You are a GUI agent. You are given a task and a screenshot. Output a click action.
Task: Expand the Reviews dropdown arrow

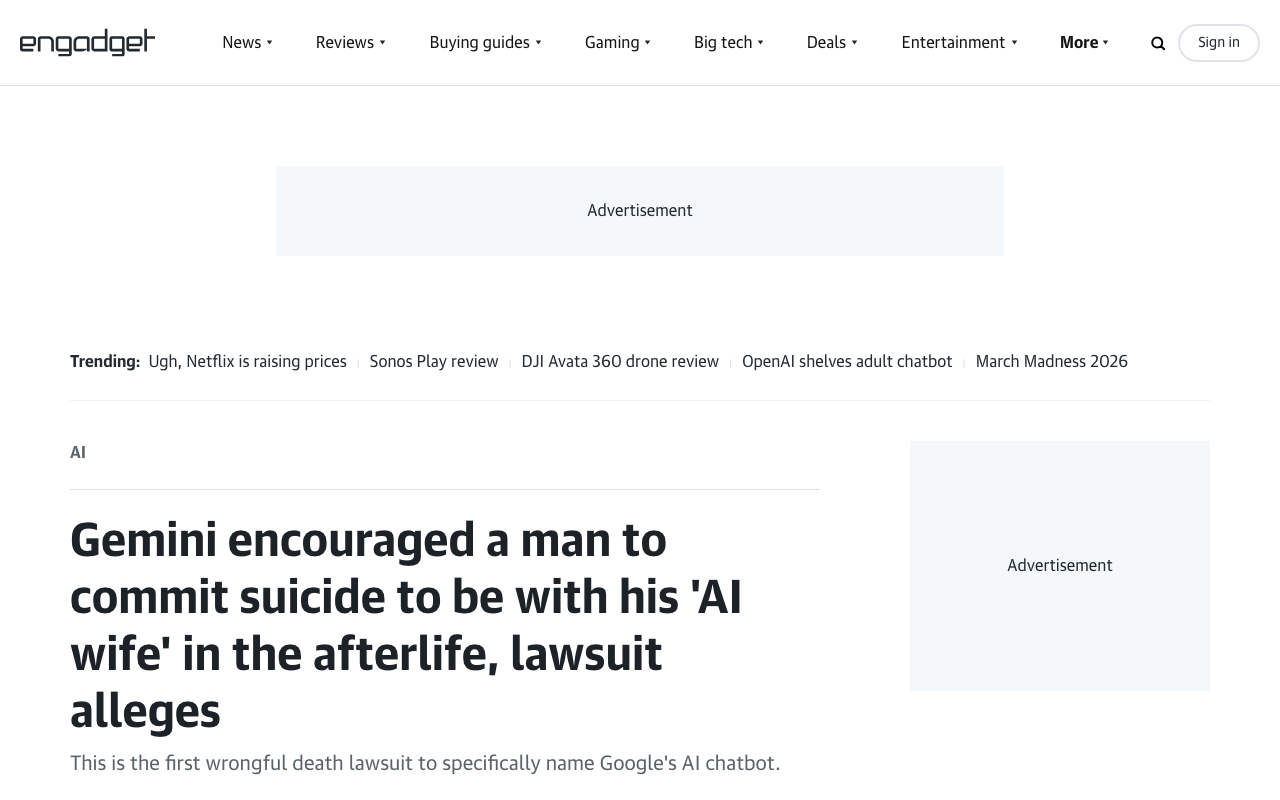pos(382,42)
